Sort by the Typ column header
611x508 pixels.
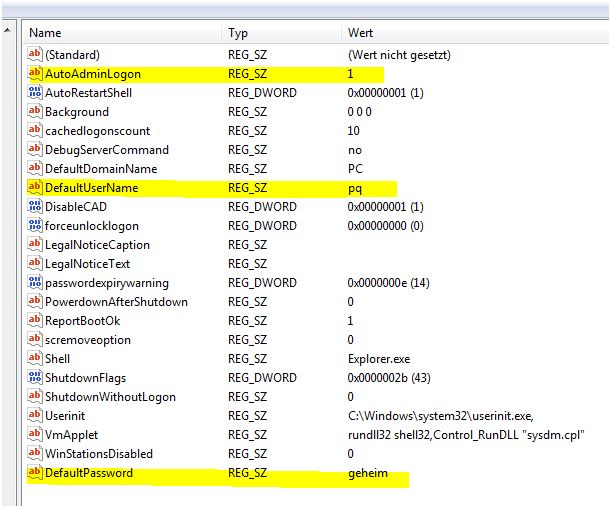click(281, 33)
